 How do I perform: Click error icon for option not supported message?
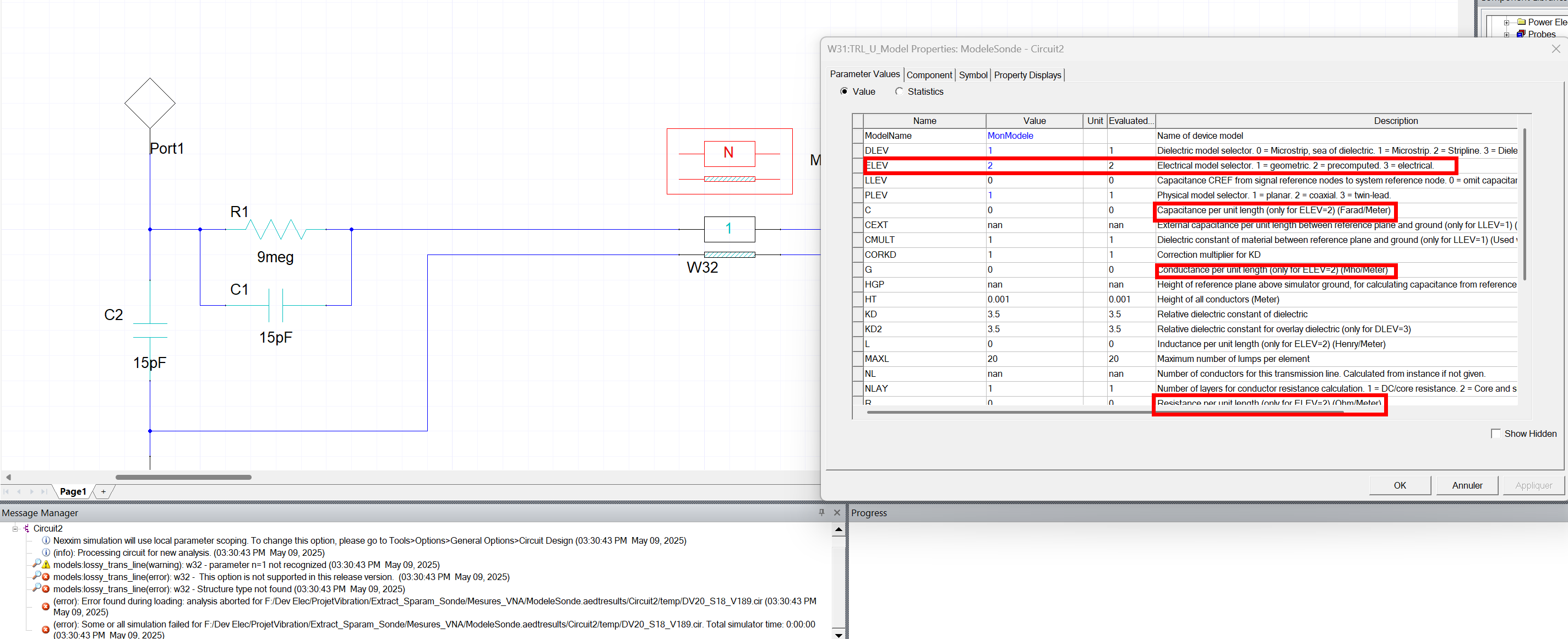point(46,577)
